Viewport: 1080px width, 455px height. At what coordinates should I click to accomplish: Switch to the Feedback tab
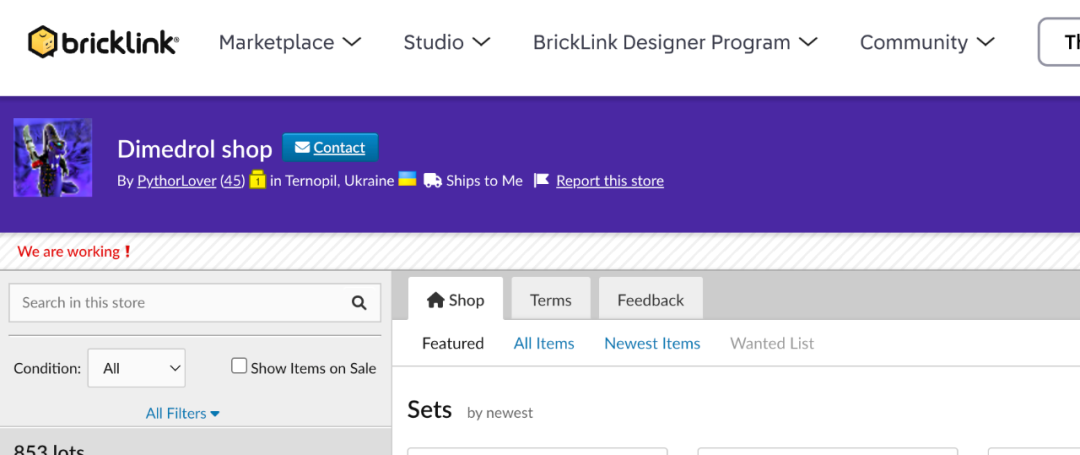[x=651, y=299]
